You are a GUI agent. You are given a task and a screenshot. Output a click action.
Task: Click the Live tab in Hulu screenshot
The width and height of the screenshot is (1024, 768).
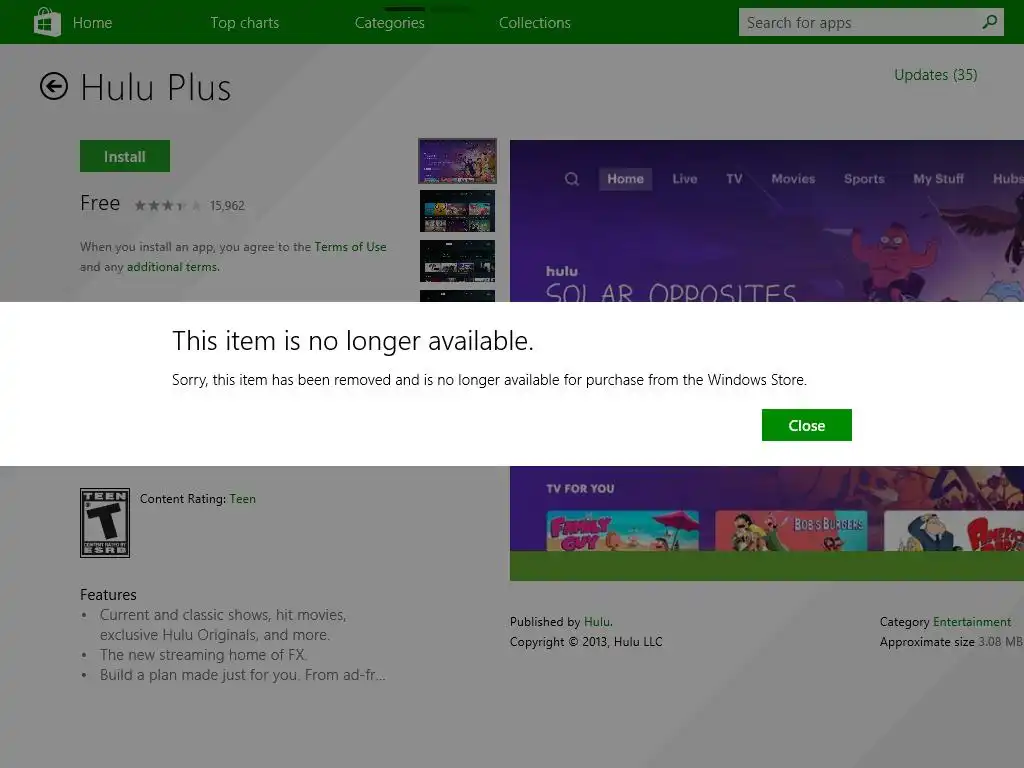[684, 179]
